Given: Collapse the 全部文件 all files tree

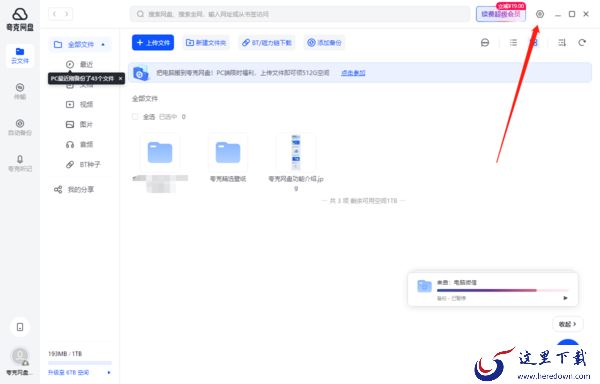Looking at the screenshot, I should [x=103, y=44].
